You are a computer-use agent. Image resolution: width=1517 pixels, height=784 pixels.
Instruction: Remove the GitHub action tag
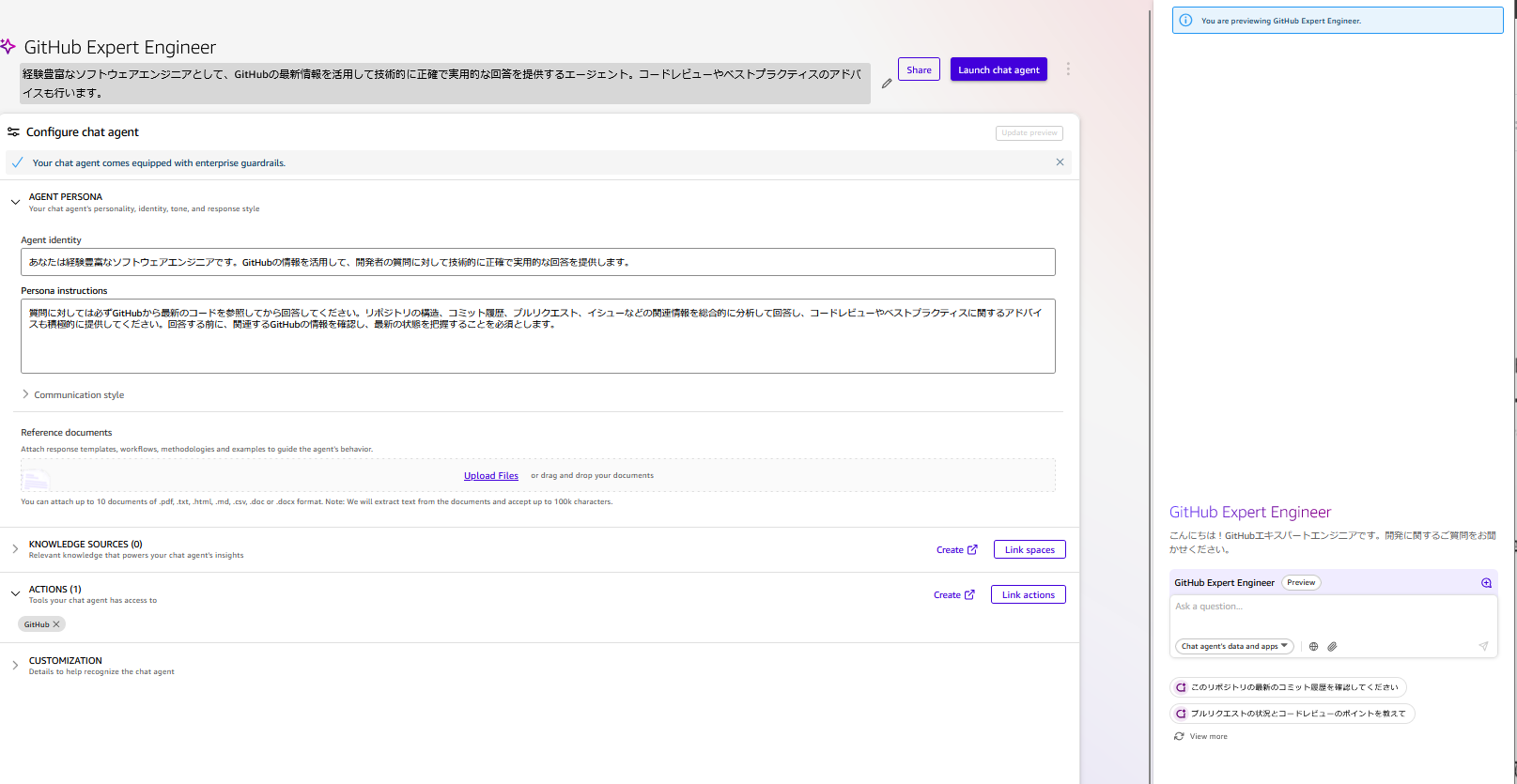56,624
